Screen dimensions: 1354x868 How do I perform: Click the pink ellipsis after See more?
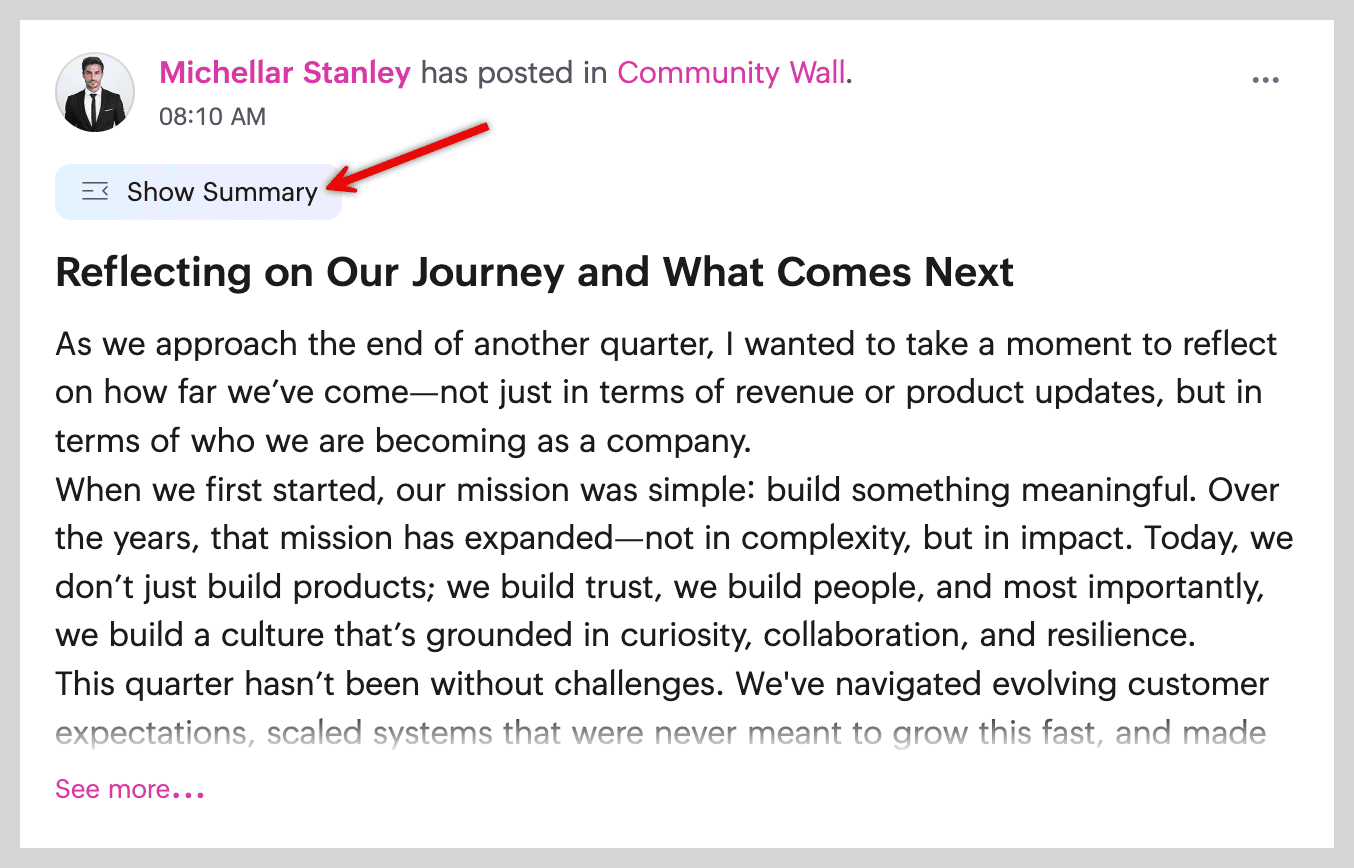(189, 793)
